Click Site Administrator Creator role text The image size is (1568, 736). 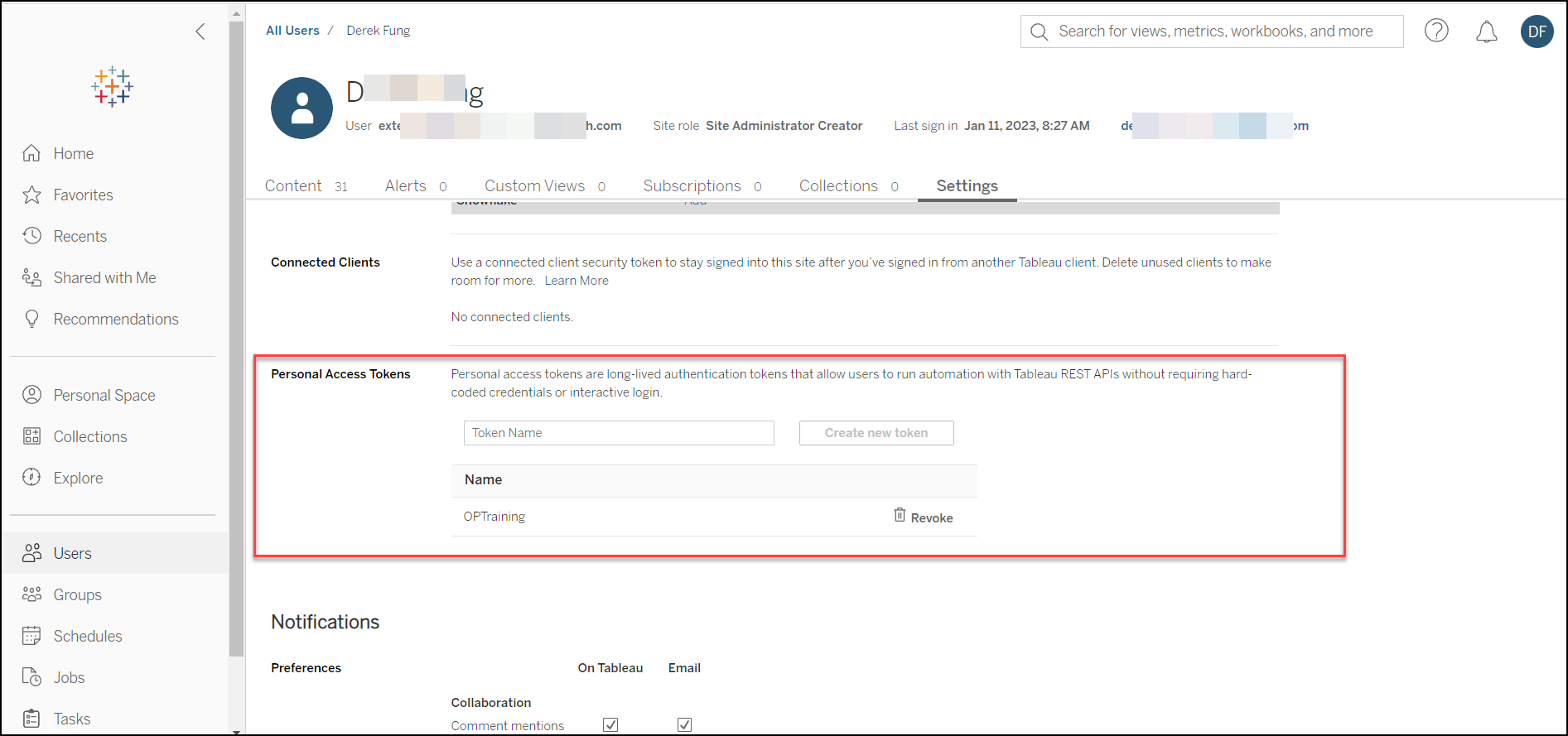click(x=784, y=126)
